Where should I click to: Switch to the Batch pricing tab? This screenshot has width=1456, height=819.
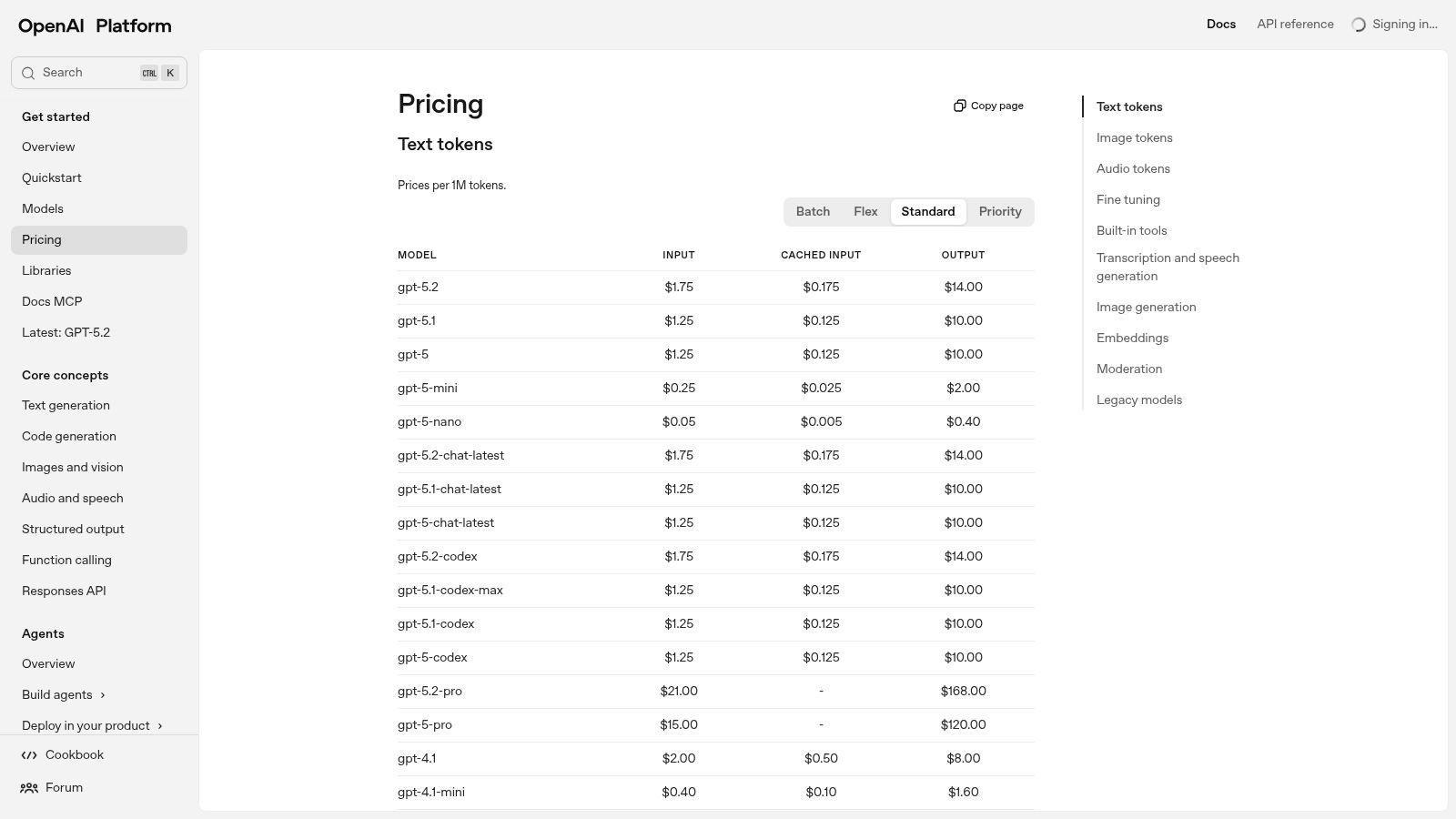click(813, 212)
